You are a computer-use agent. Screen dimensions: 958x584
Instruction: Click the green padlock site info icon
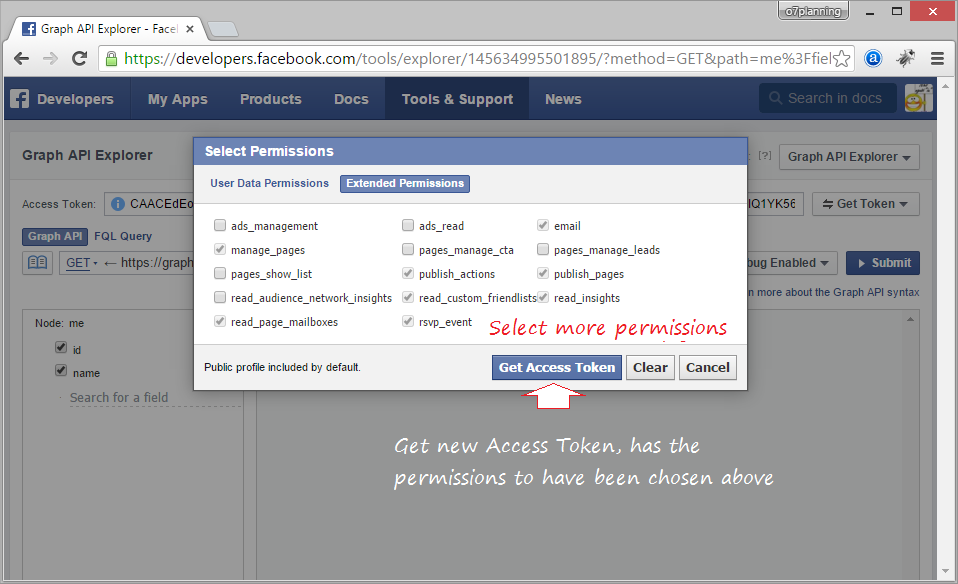[x=111, y=59]
